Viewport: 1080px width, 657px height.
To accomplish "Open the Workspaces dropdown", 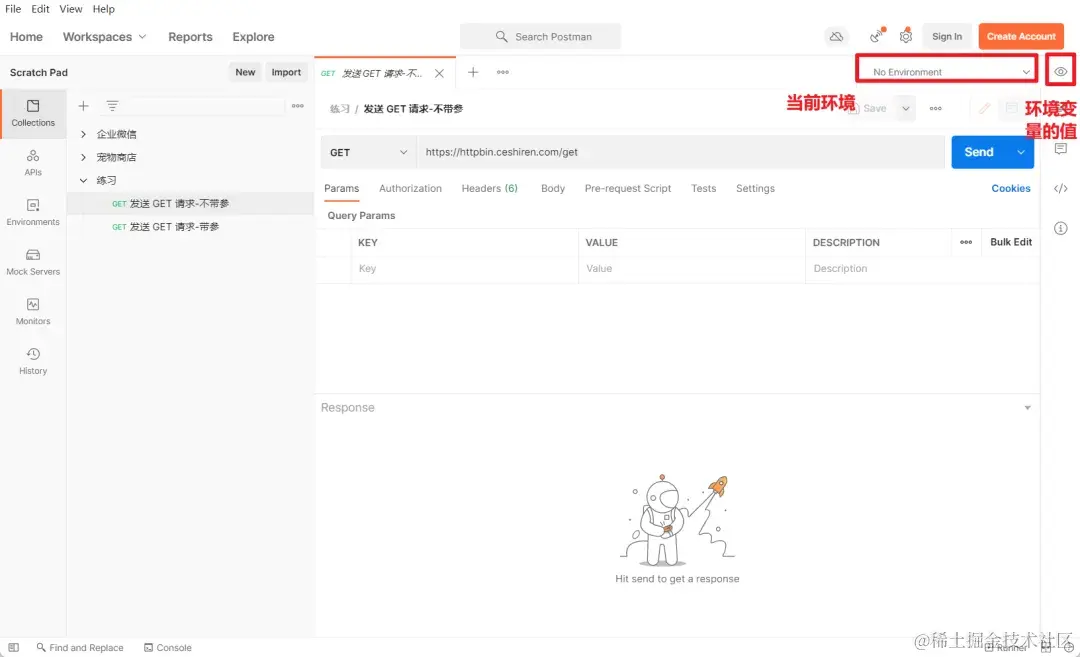I will pos(104,36).
